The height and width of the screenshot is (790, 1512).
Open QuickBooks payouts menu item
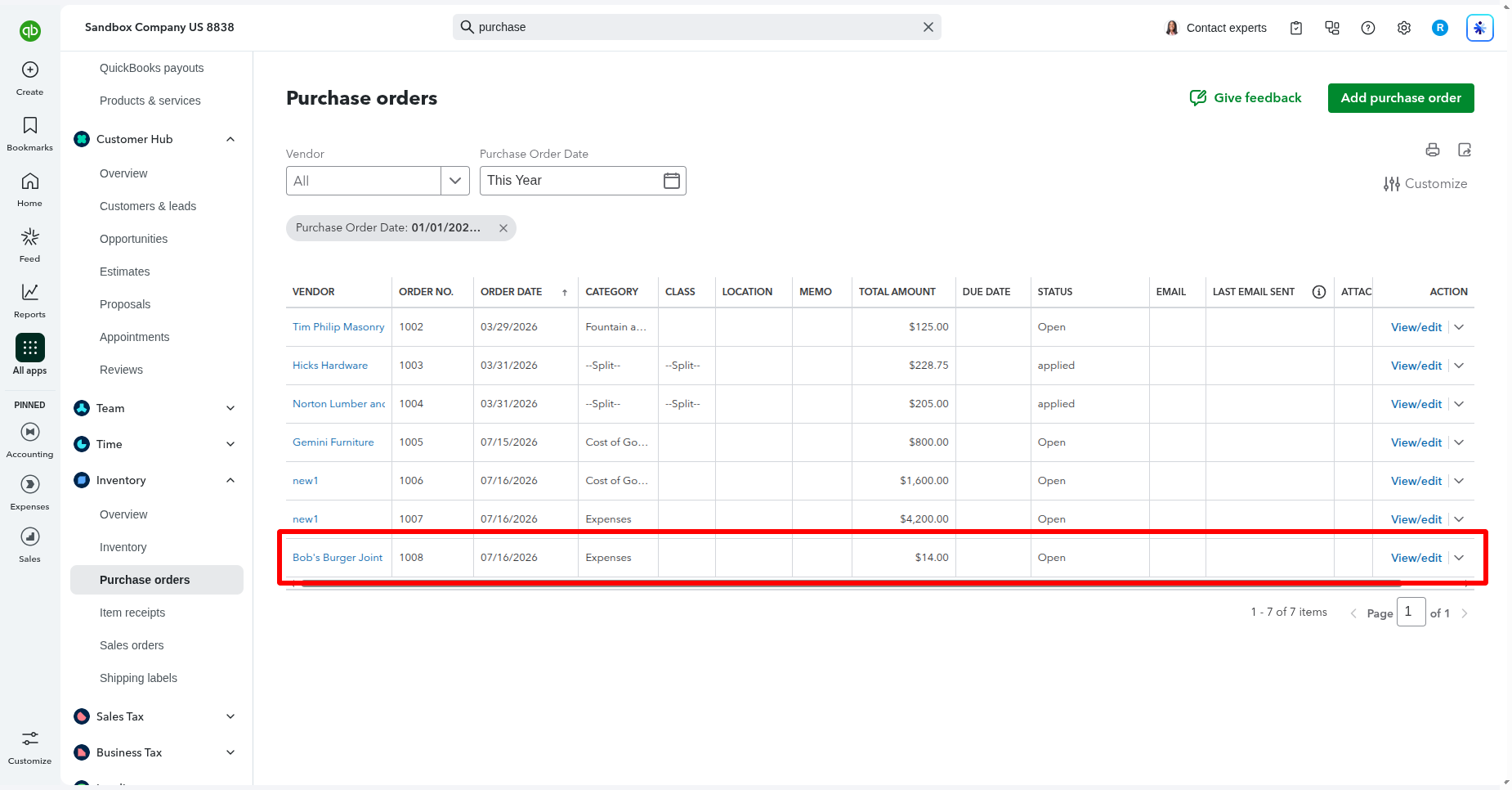tap(152, 68)
